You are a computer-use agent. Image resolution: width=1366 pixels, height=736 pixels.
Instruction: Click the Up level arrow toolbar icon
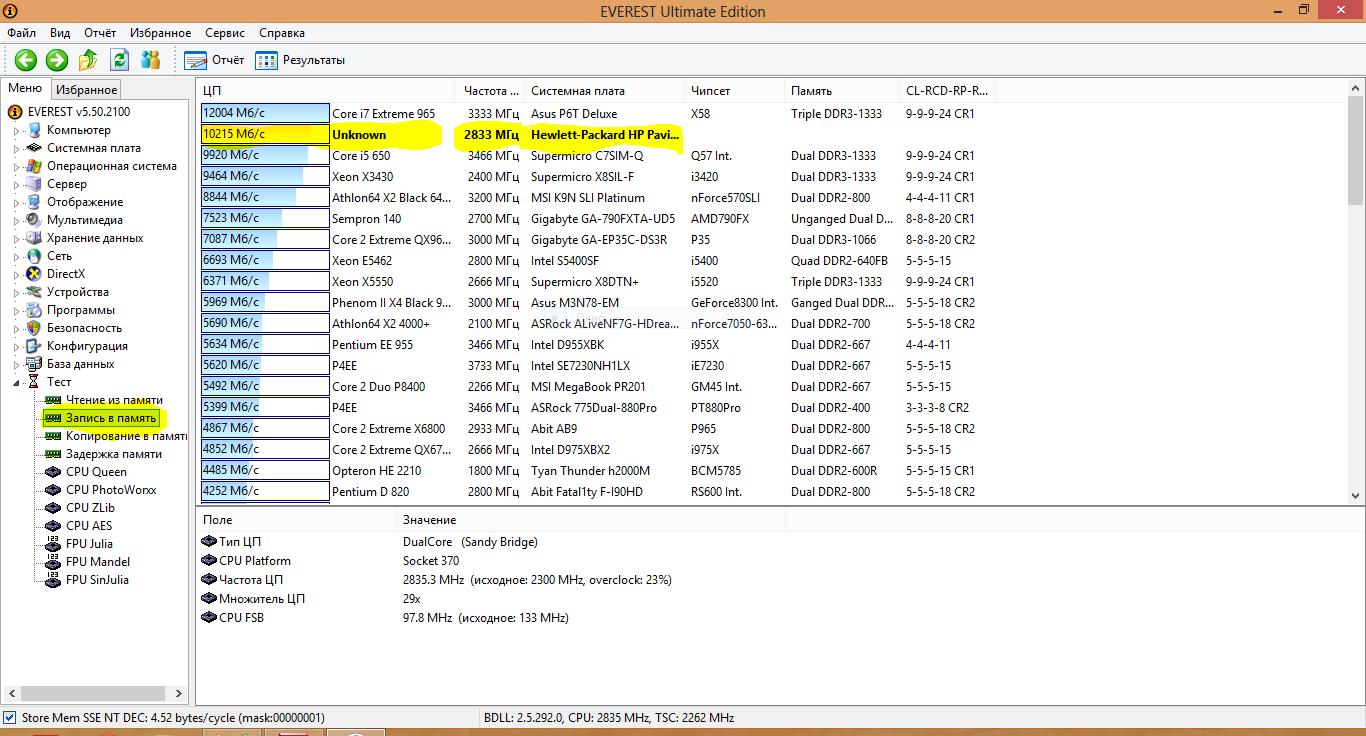click(88, 60)
